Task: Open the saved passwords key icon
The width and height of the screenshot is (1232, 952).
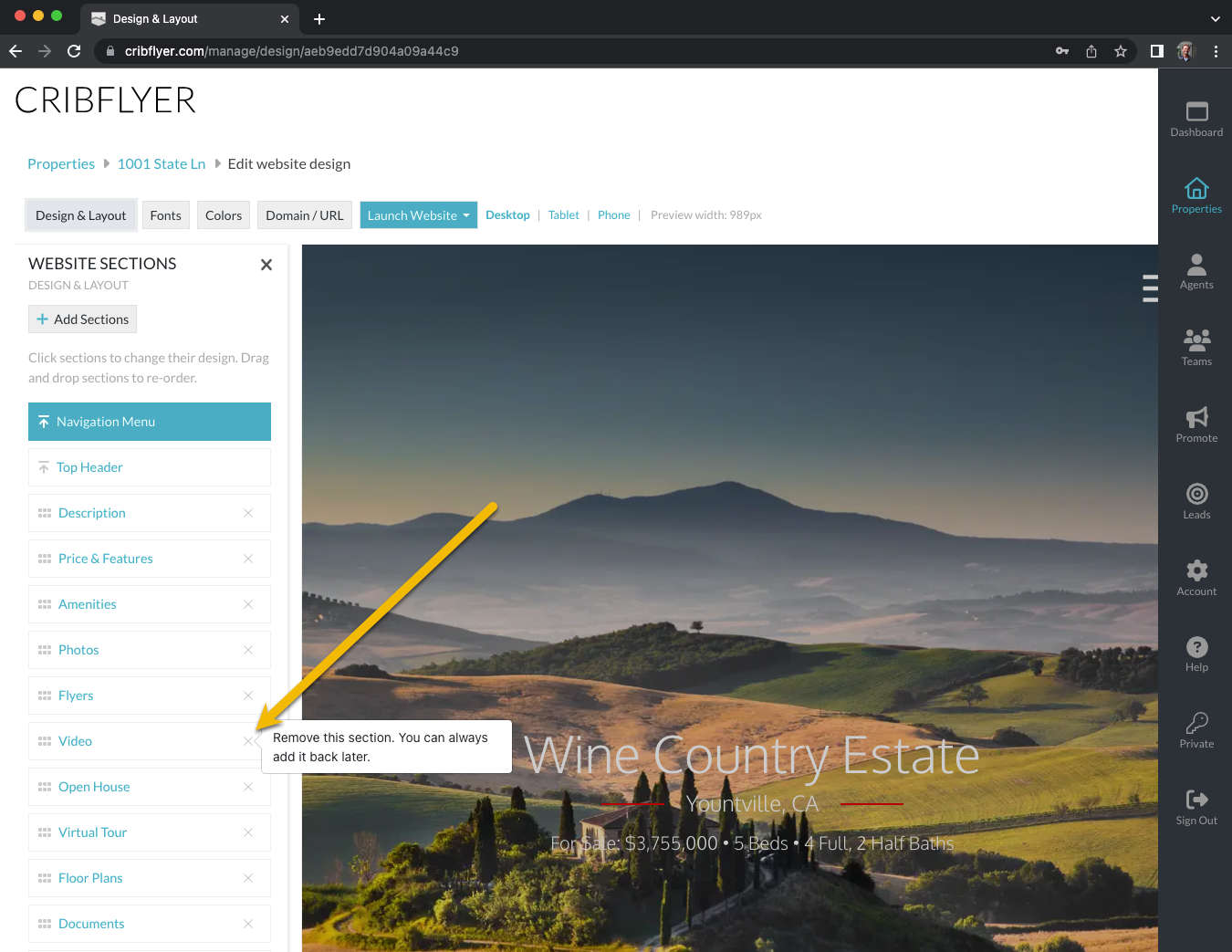Action: 1062,51
